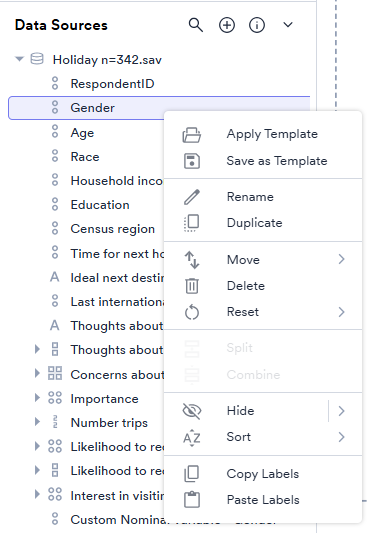Choose Save as Template from context menu

277,161
